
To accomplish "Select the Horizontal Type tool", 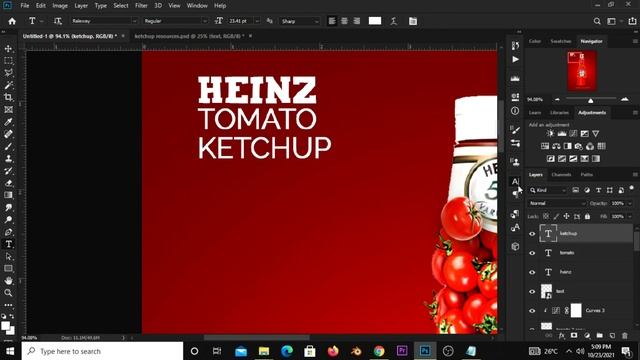I will (8, 244).
